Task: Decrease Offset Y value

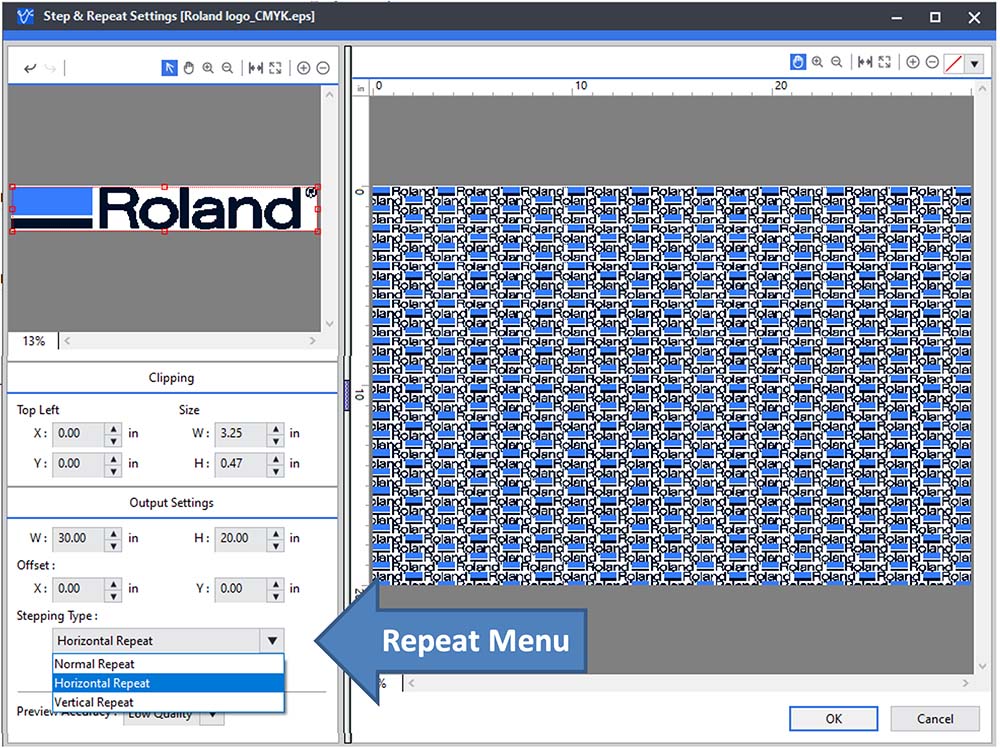Action: pos(276,595)
